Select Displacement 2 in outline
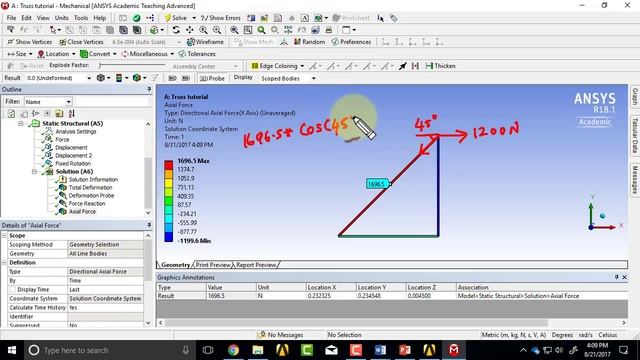 point(73,156)
